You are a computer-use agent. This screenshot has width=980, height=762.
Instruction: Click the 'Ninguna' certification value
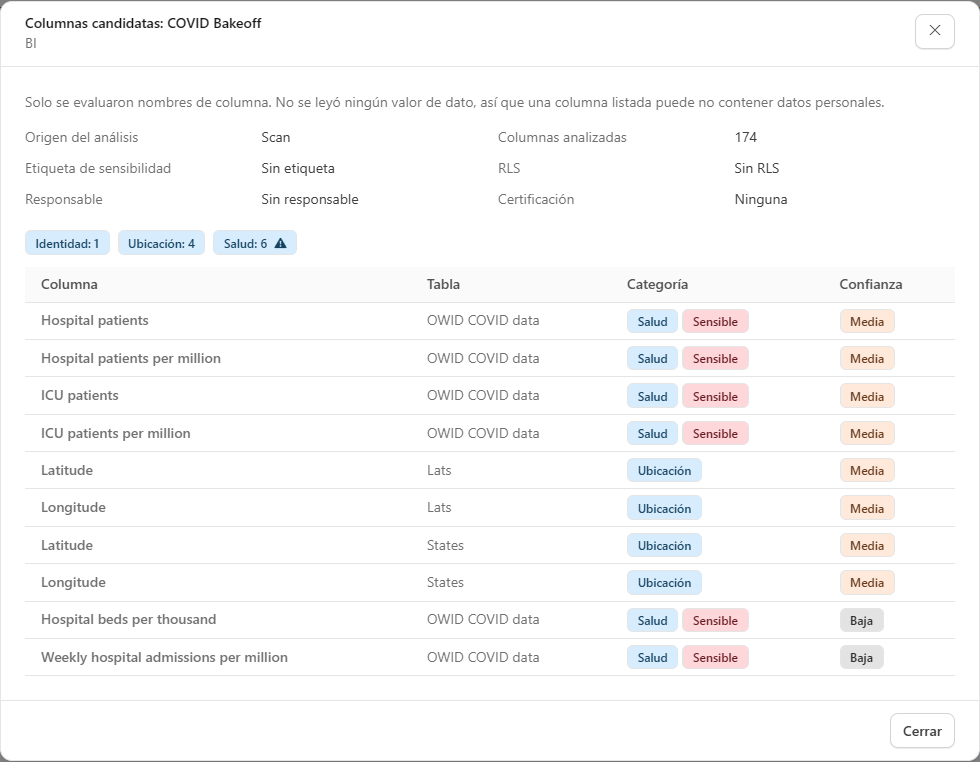pyautogui.click(x=761, y=199)
